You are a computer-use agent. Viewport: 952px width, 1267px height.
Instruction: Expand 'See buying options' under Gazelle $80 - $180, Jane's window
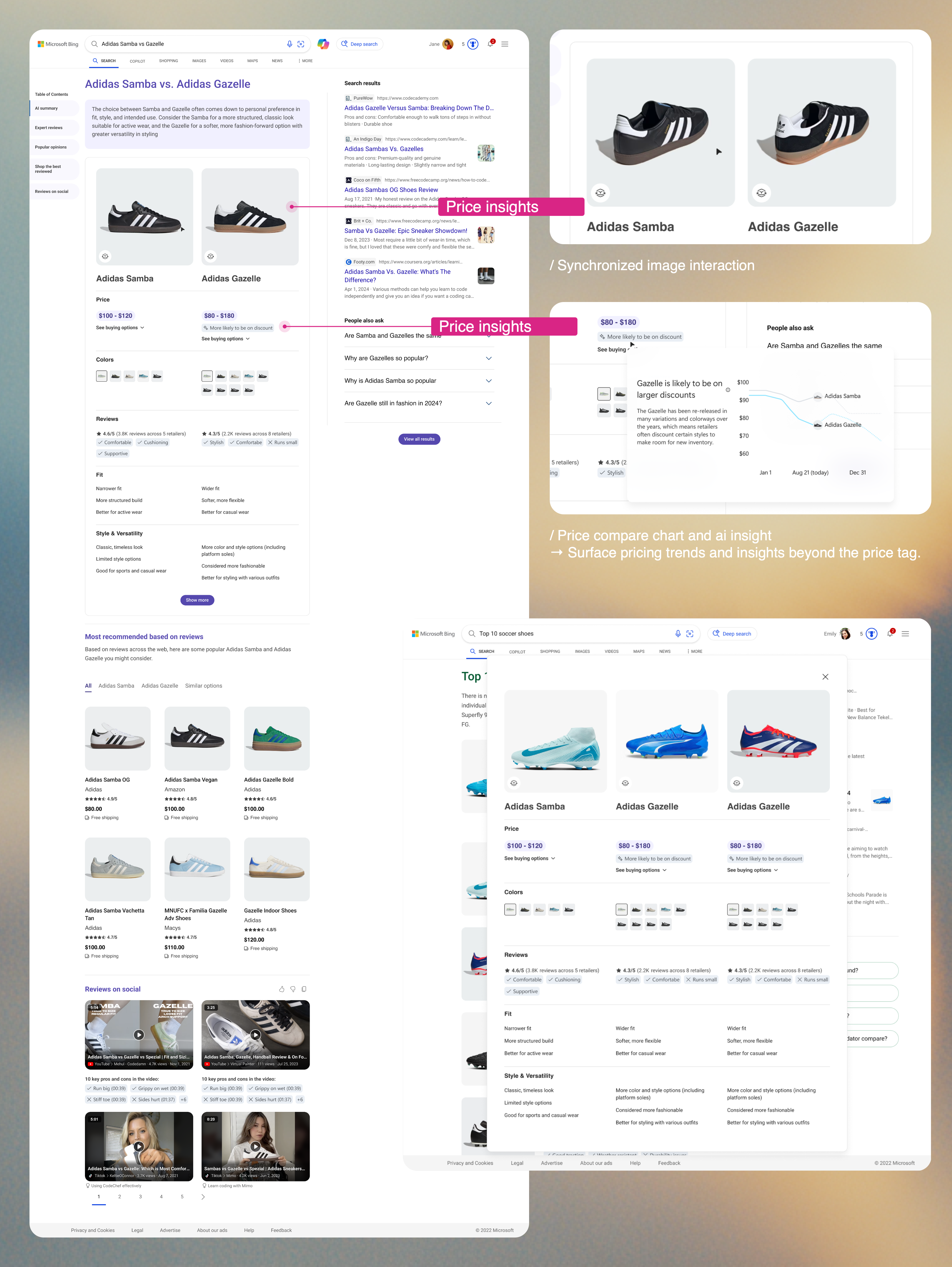point(226,339)
